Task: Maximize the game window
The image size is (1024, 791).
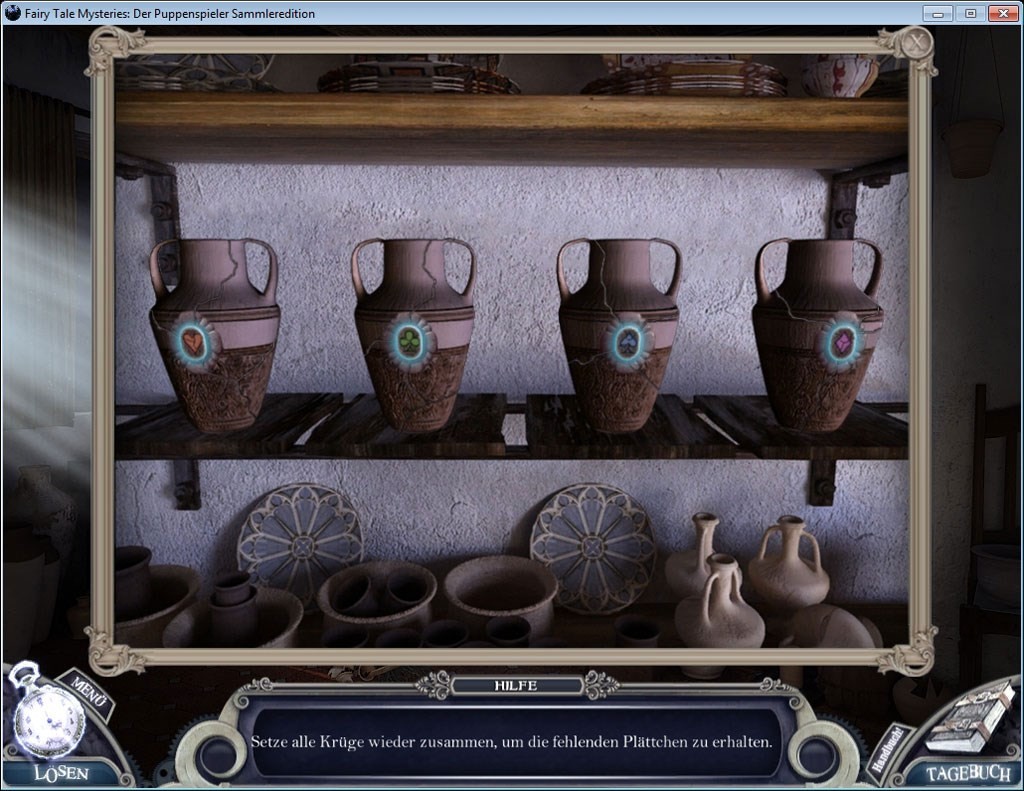Action: 970,13
